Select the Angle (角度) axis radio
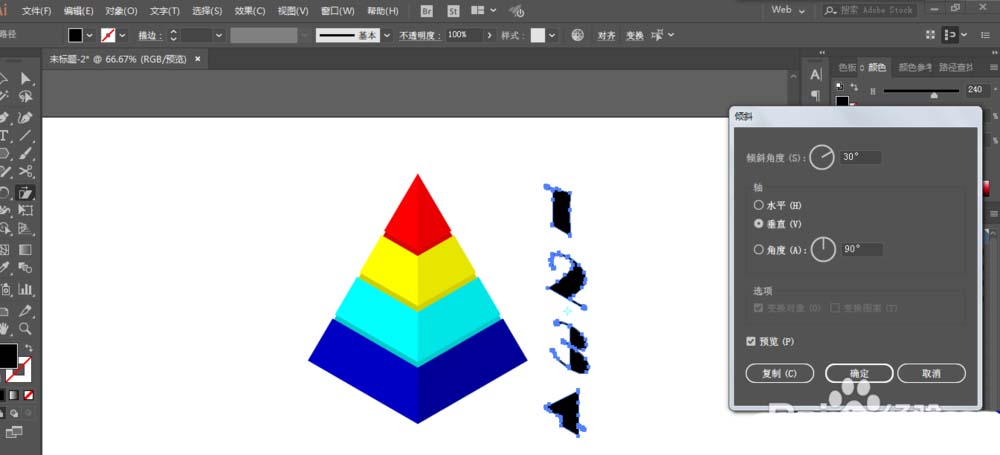1000x455 pixels. (x=758, y=250)
